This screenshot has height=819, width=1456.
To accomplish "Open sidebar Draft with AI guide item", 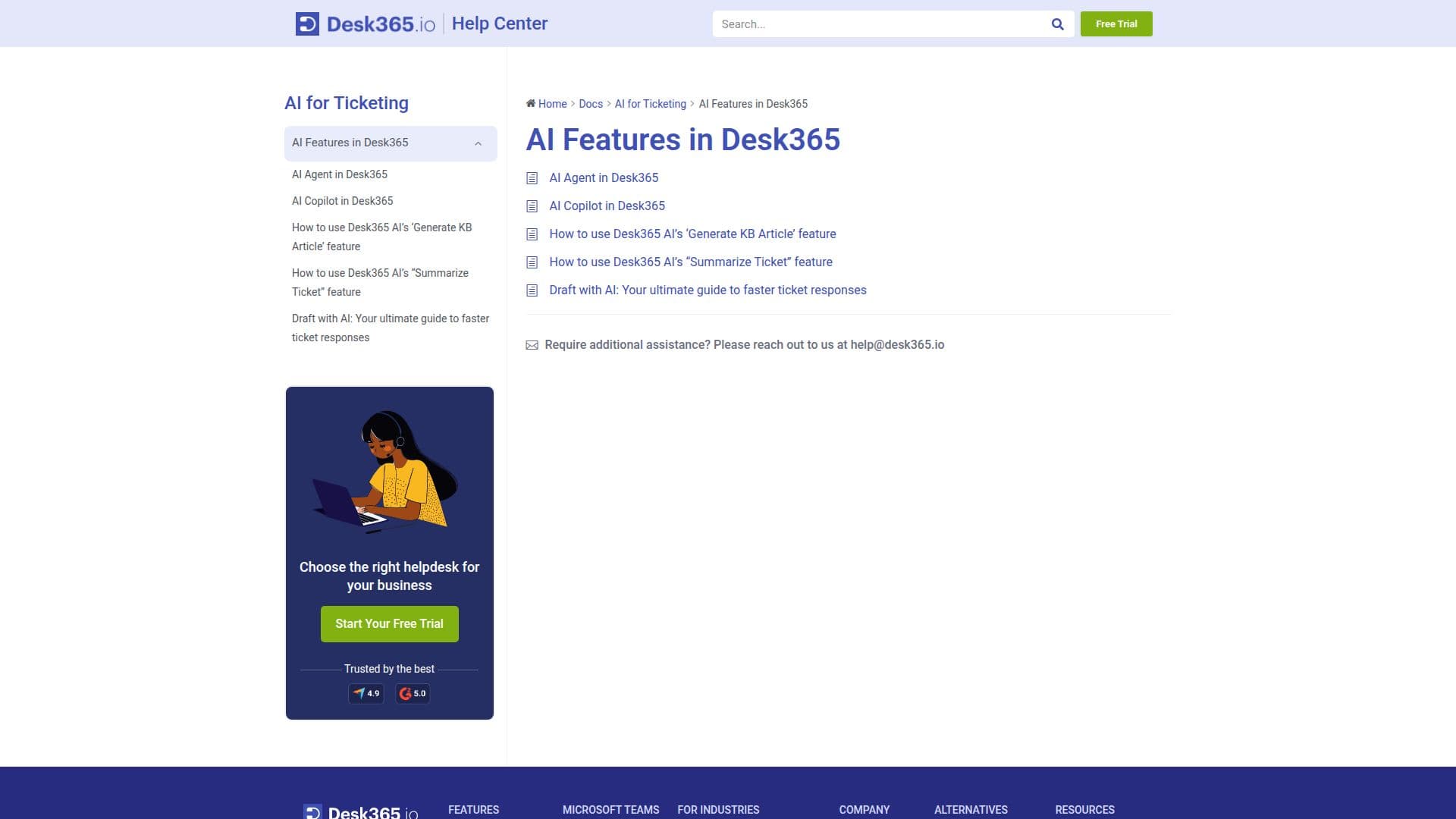I will [391, 328].
